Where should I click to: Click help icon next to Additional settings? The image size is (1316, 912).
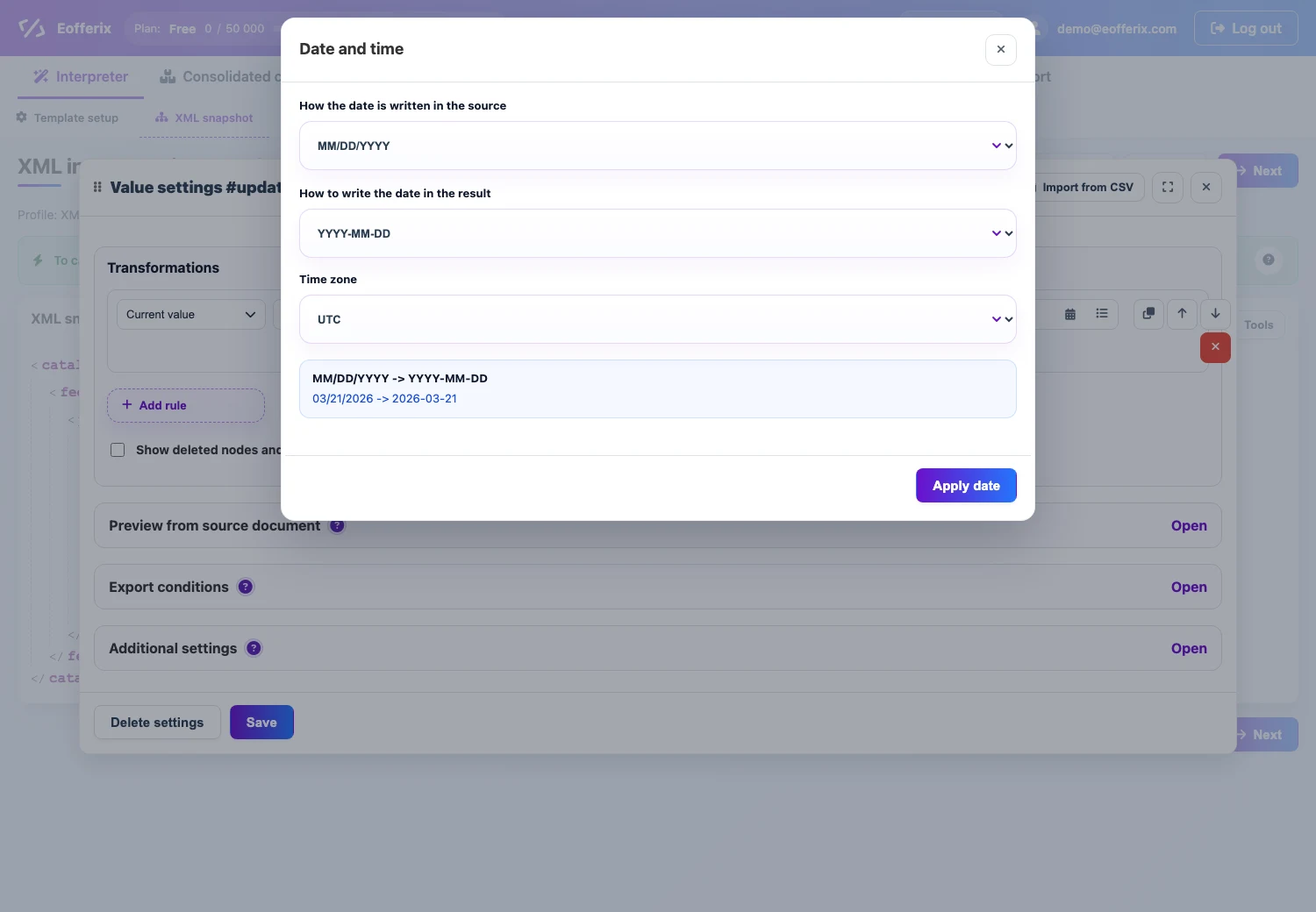pyautogui.click(x=254, y=648)
